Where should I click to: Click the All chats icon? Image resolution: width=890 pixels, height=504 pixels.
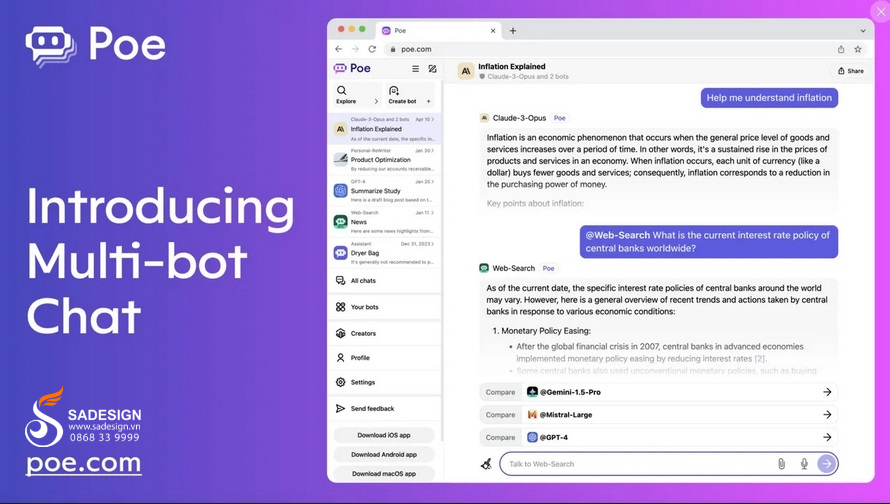click(341, 280)
